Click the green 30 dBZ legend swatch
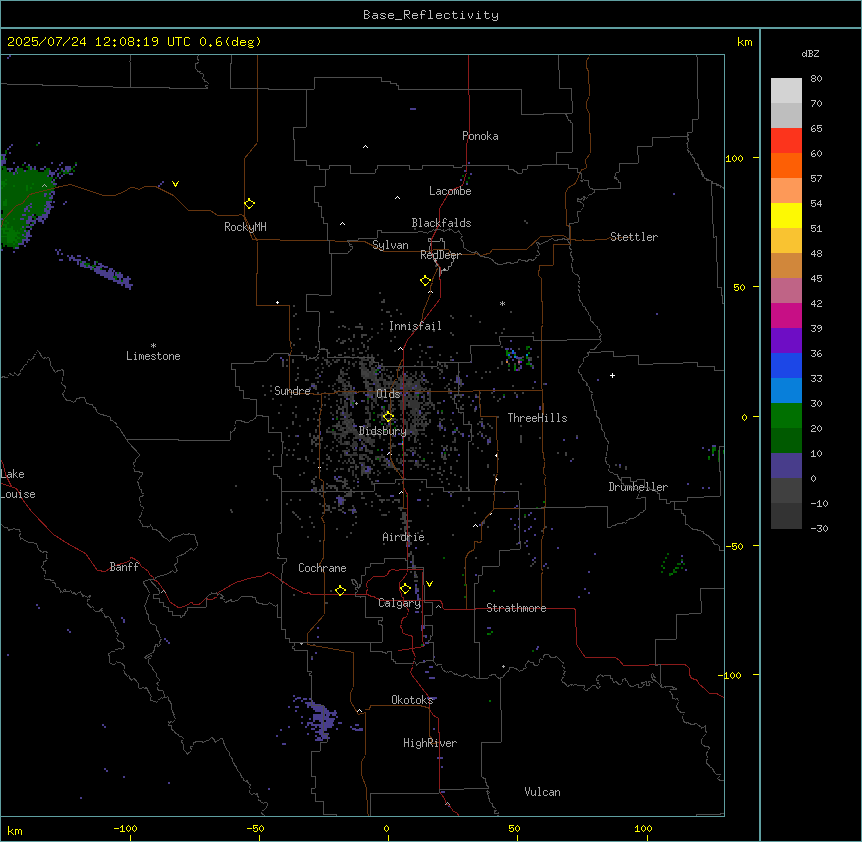 click(786, 416)
